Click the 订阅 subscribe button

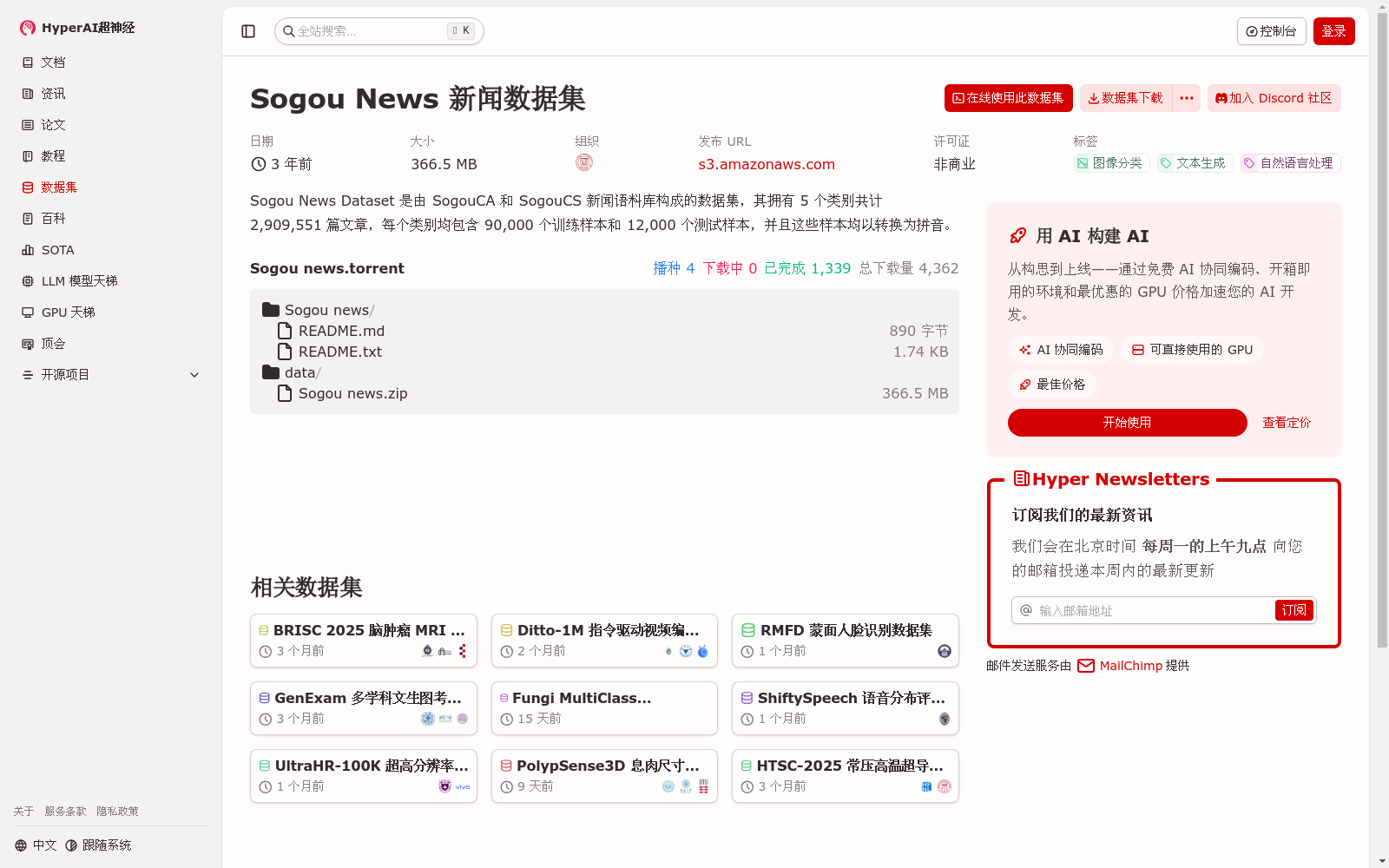(x=1294, y=610)
